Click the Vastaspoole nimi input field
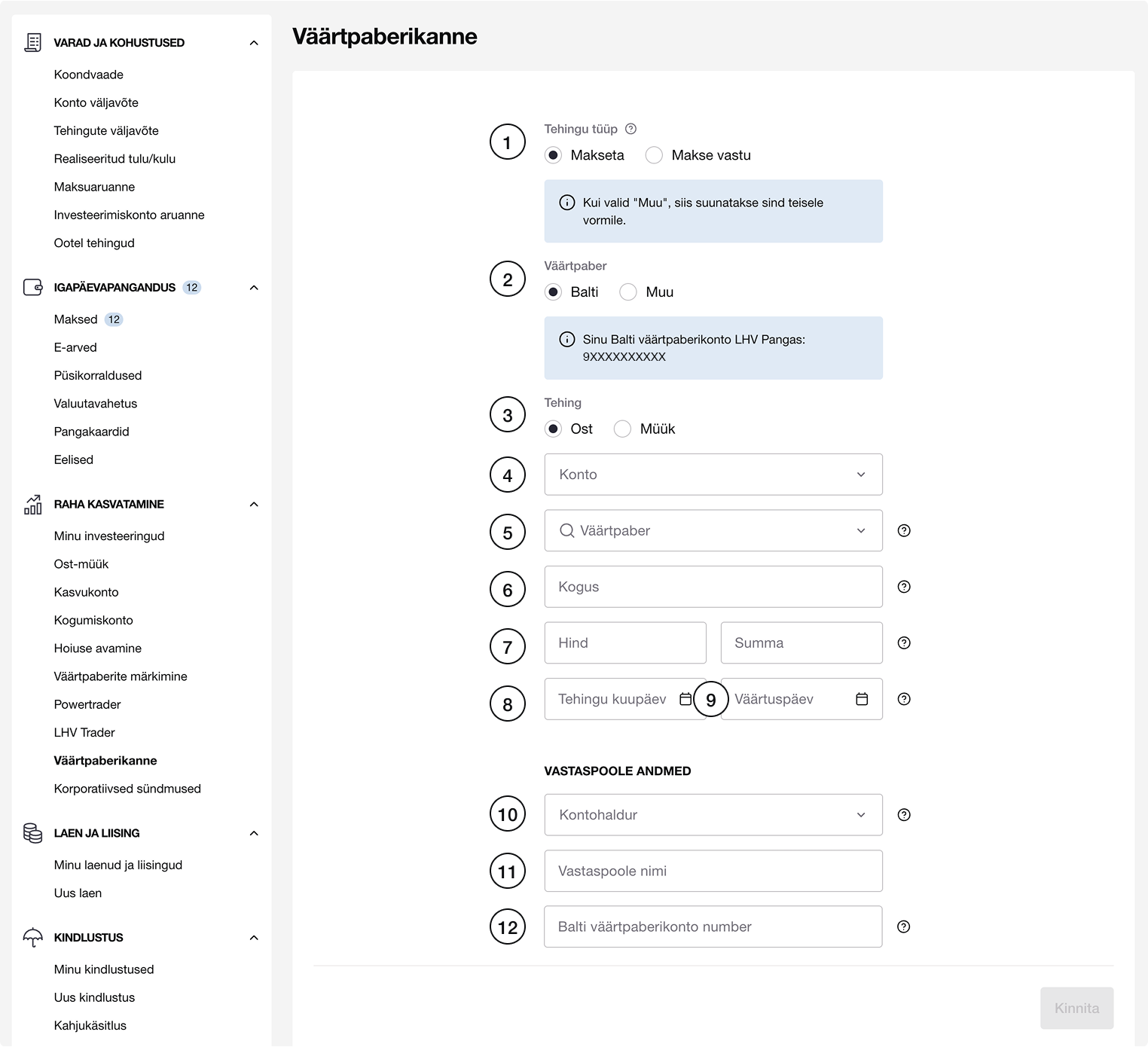Viewport: 1148px width, 1047px height. click(713, 871)
